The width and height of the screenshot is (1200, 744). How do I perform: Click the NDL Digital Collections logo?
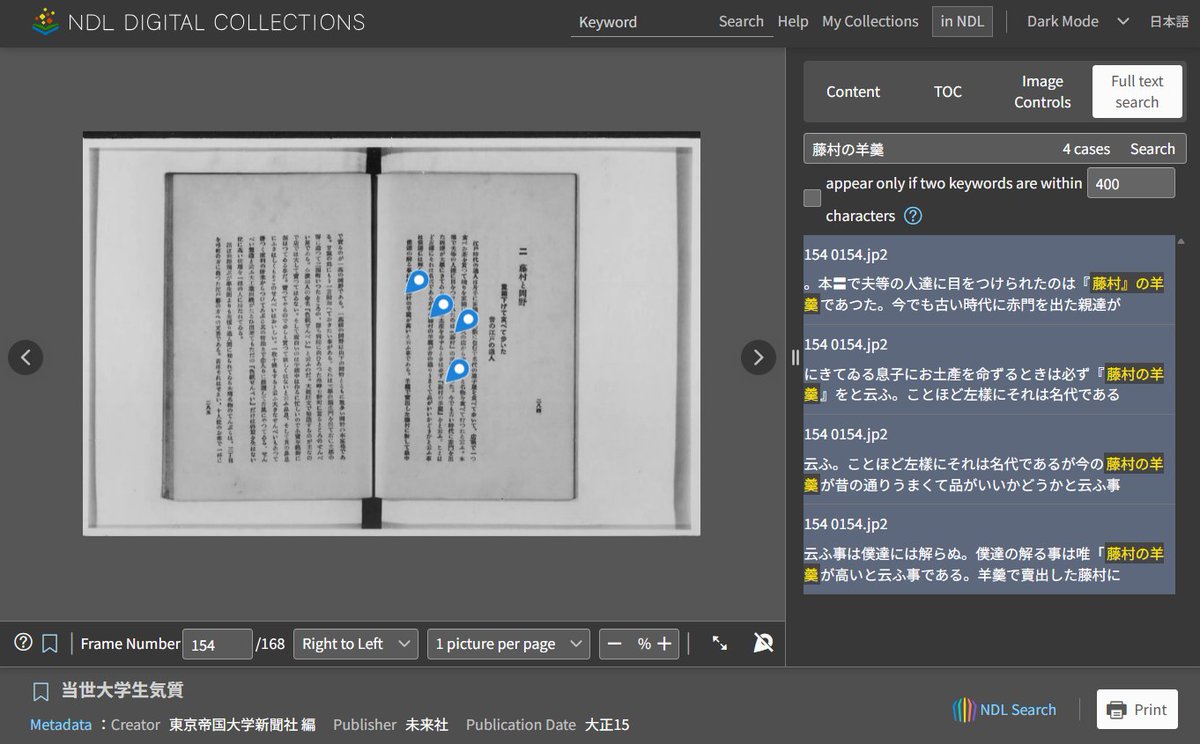point(198,21)
